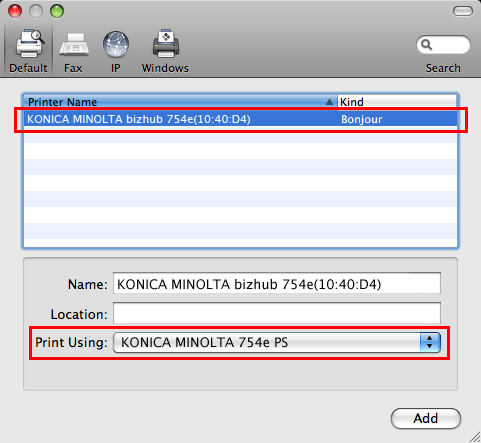Select KONICA MINOLTA bizhub 754e printer row

pyautogui.click(x=240, y=119)
